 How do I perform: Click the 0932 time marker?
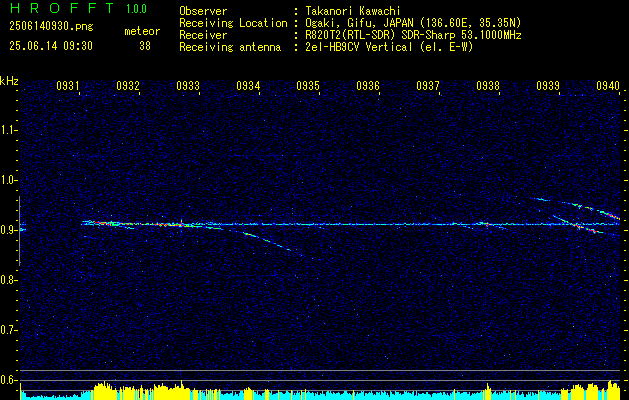pyautogui.click(x=128, y=85)
